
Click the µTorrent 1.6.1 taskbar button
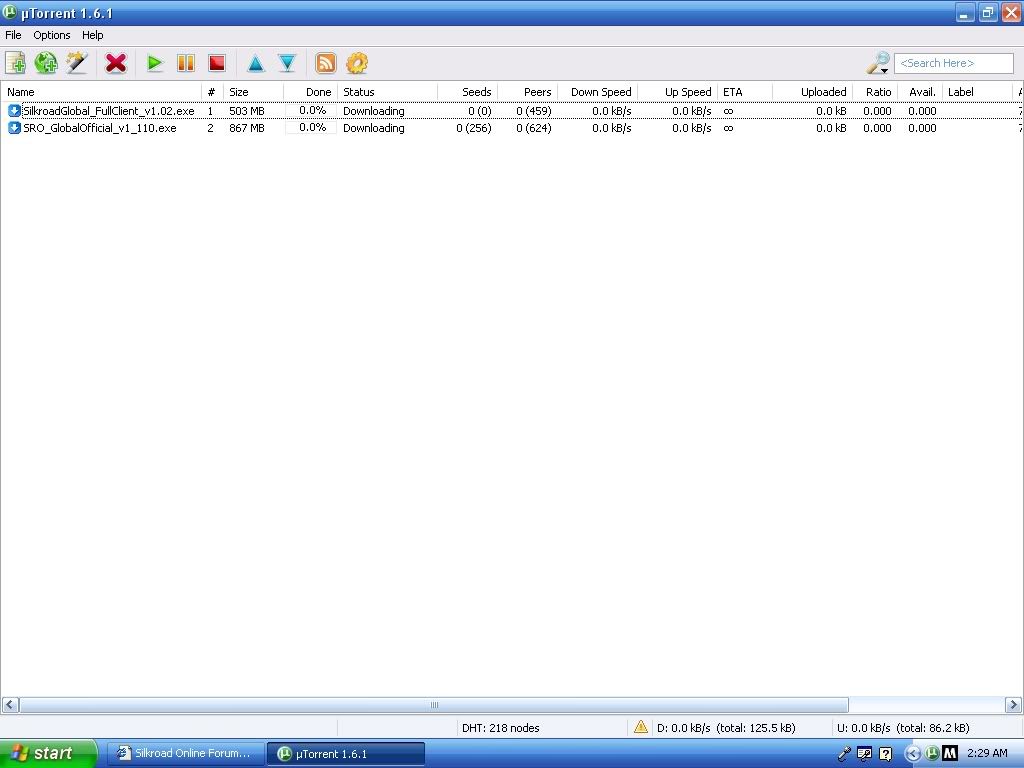(346, 754)
